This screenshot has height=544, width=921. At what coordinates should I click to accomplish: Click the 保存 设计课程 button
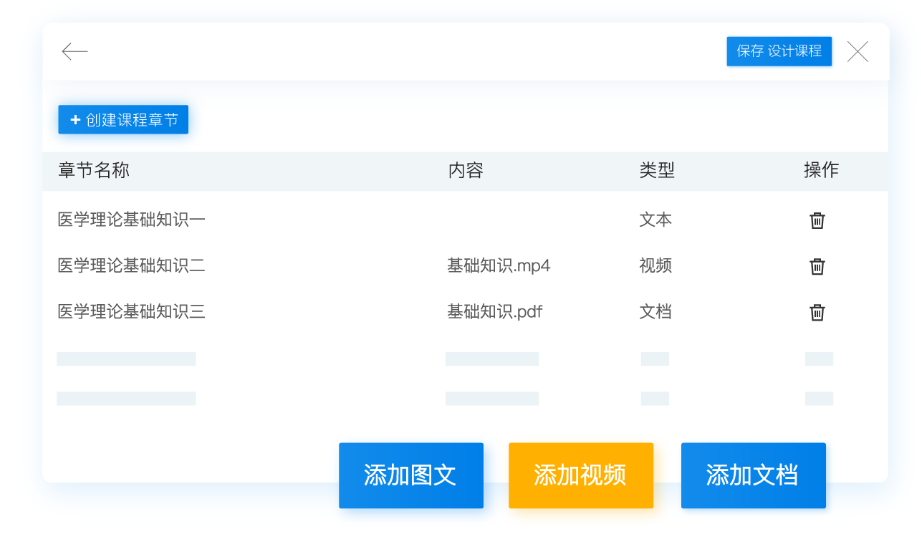[778, 51]
